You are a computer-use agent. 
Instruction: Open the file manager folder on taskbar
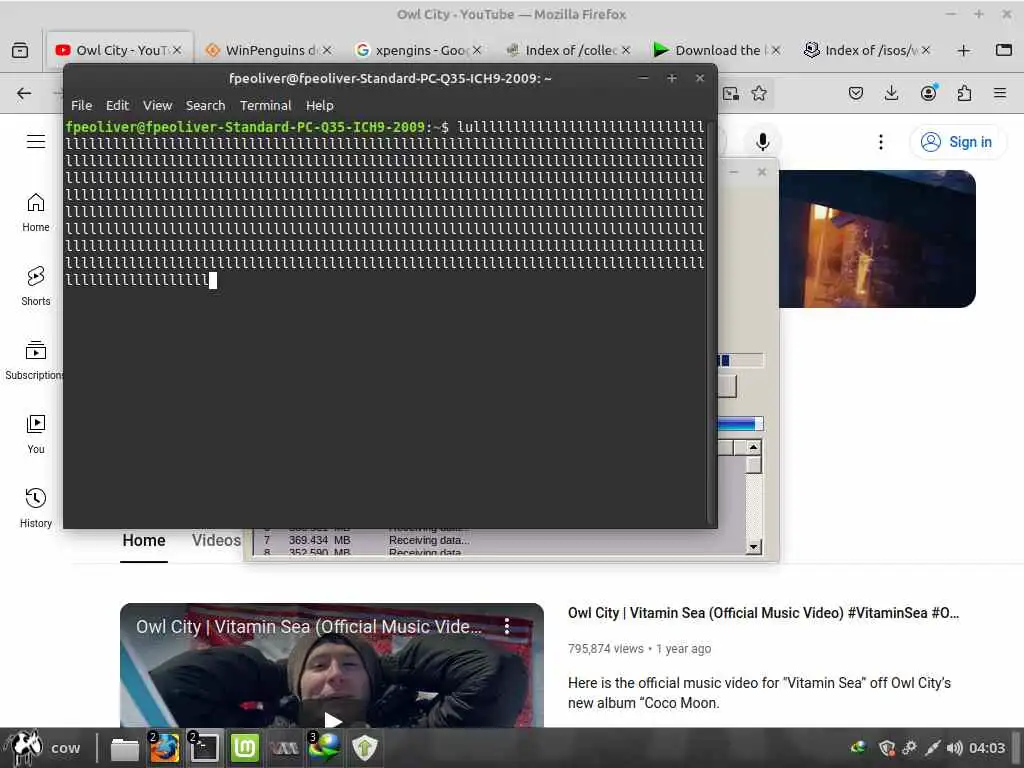[124, 748]
